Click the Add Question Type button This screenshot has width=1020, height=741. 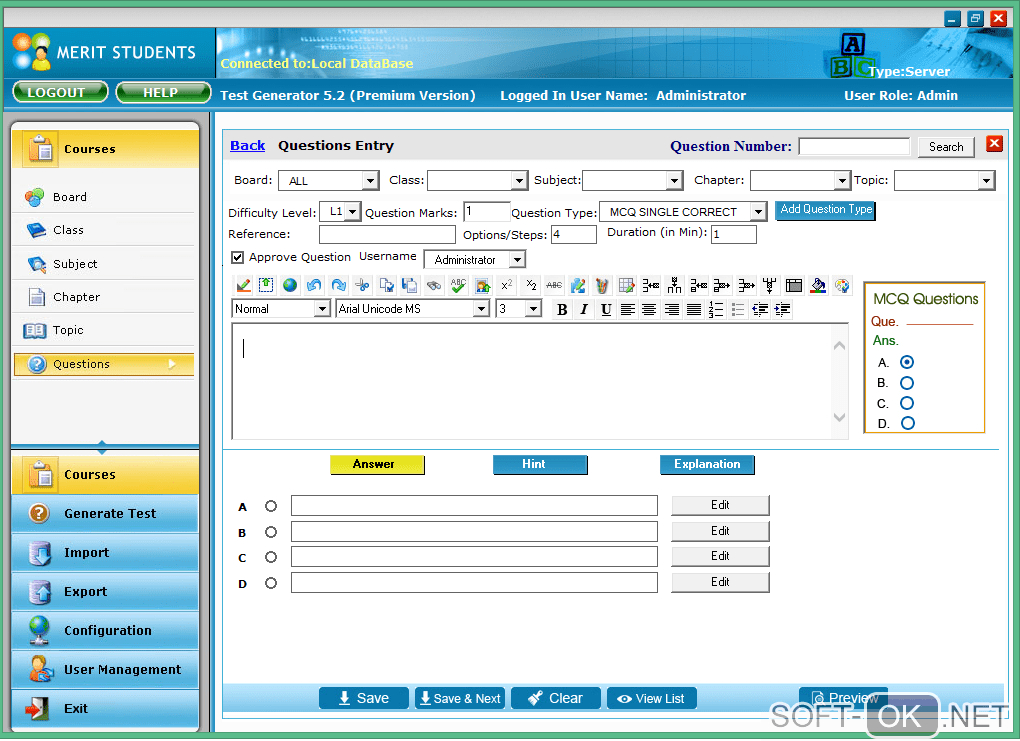tap(825, 210)
